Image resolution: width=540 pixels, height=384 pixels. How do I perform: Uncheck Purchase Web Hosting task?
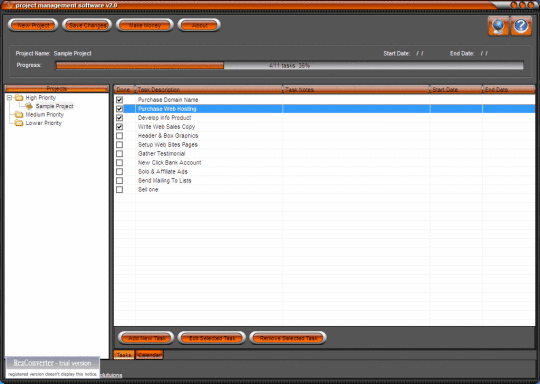point(120,109)
